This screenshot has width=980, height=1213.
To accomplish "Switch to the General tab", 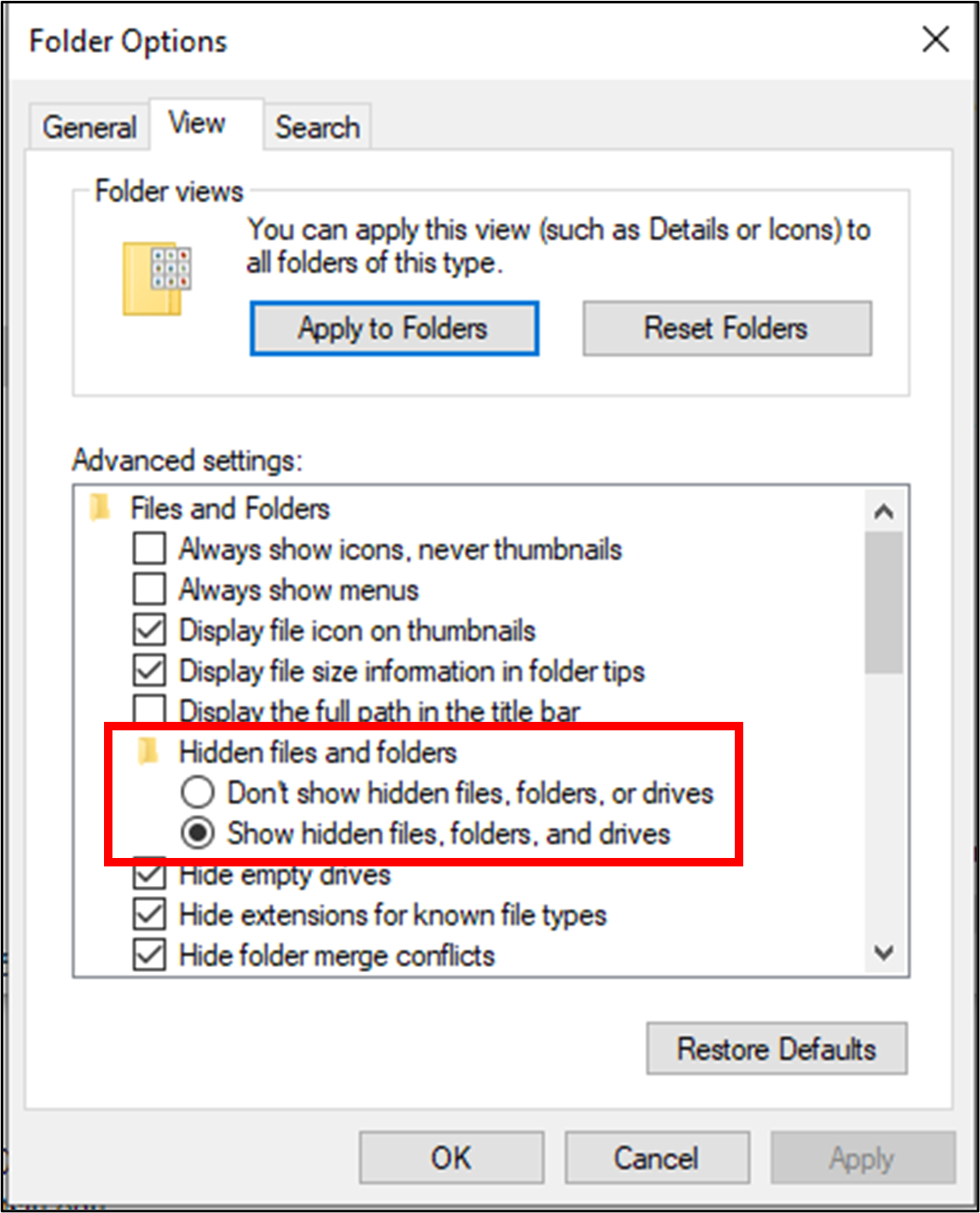I will click(x=89, y=127).
